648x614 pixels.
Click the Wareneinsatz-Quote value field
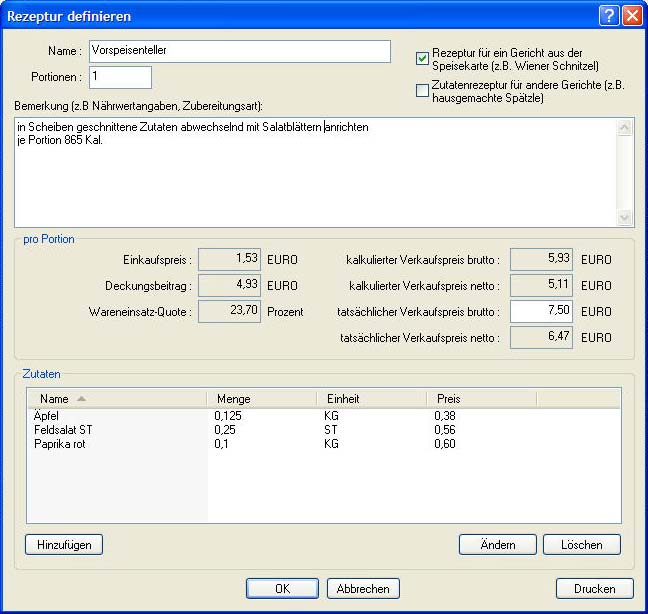tap(229, 311)
